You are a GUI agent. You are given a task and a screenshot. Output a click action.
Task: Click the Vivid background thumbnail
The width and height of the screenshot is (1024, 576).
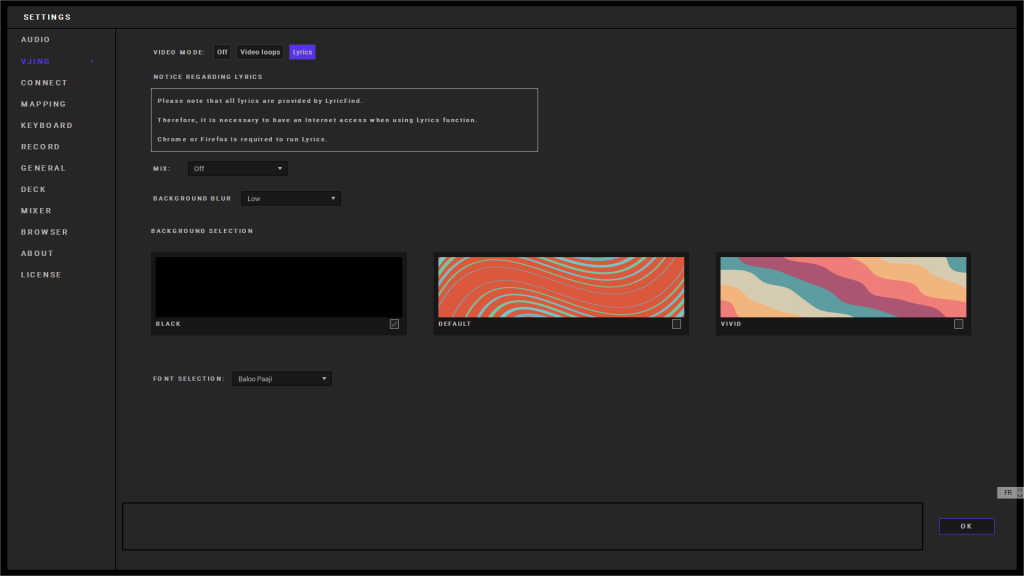[842, 287]
